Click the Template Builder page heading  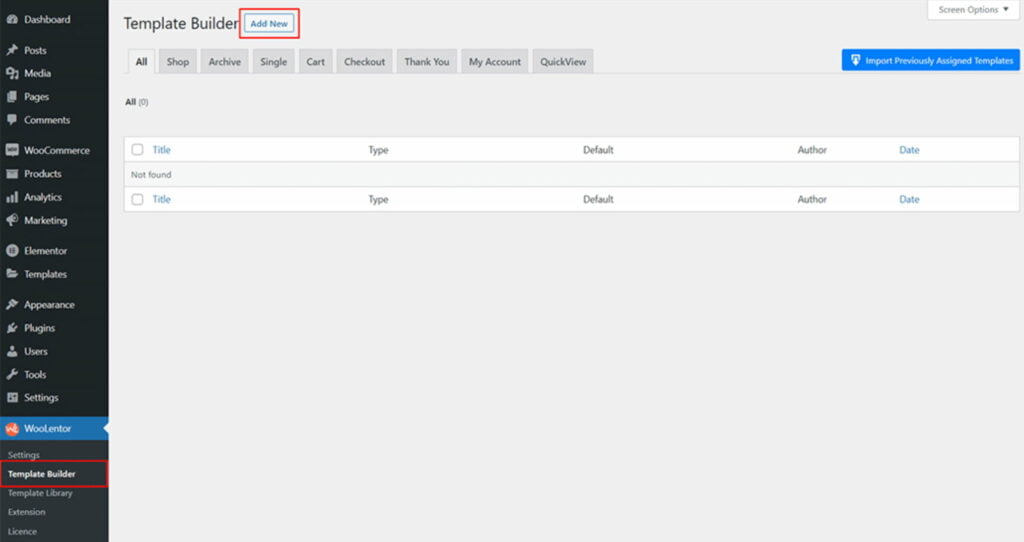tap(181, 24)
